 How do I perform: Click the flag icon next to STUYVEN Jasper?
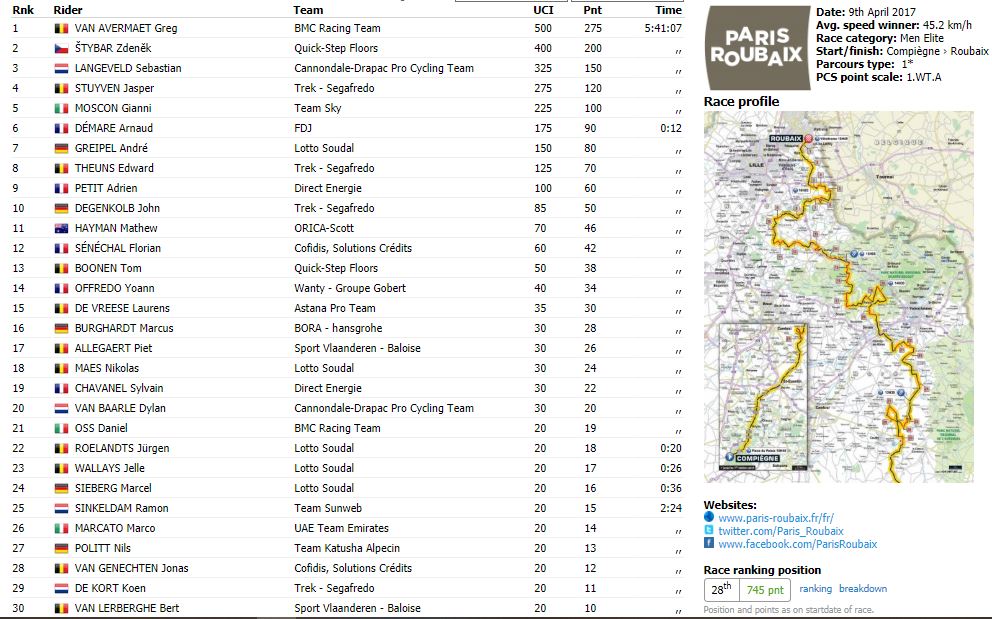pos(61,89)
